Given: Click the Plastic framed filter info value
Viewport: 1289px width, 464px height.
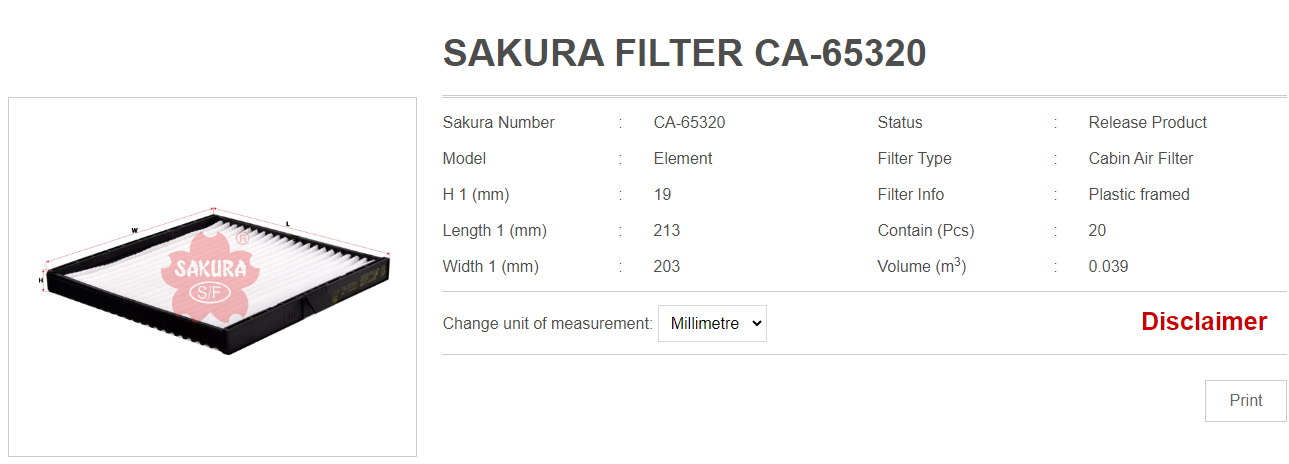Looking at the screenshot, I should [1139, 195].
